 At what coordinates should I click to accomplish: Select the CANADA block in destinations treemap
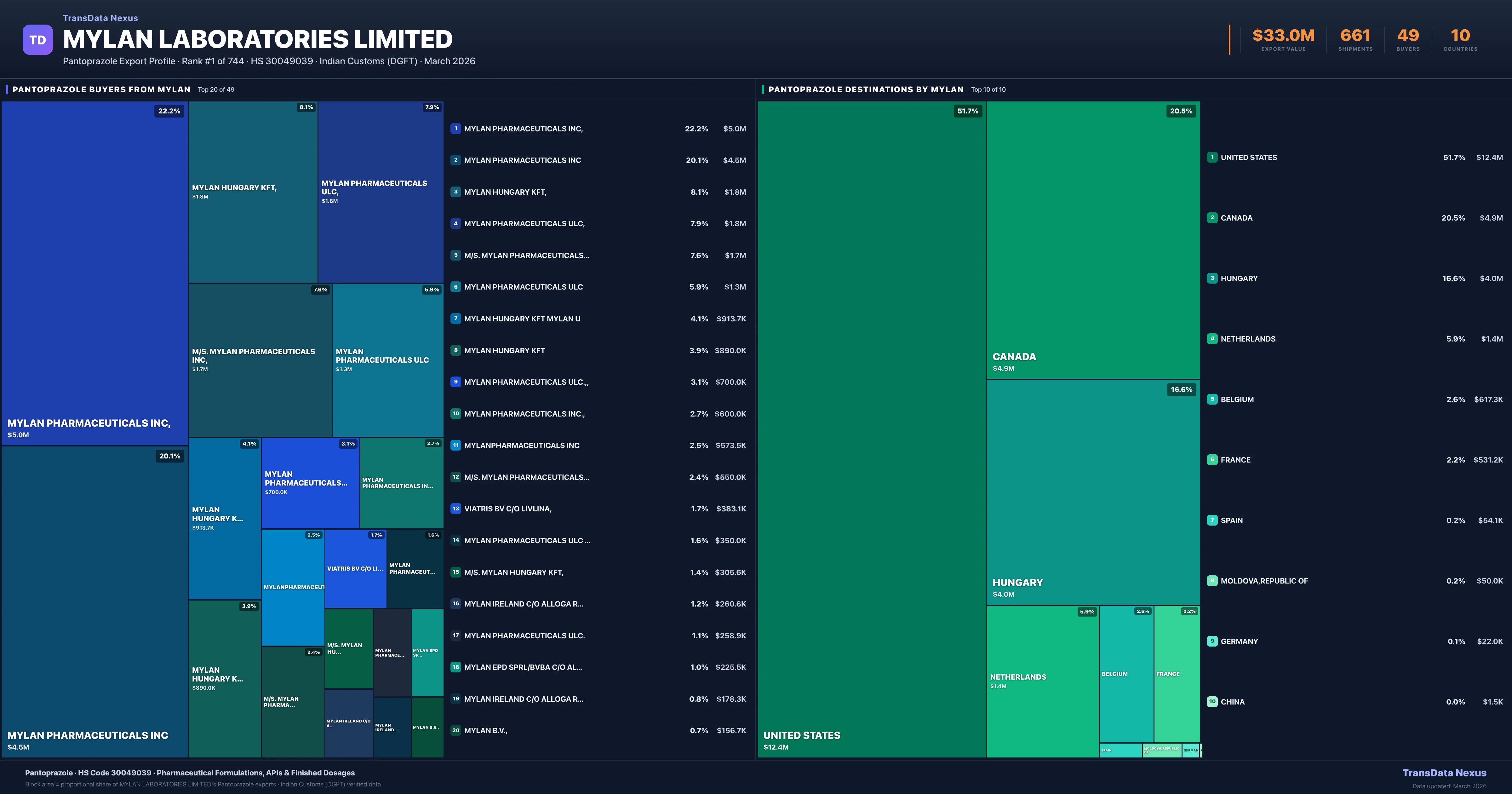(1093, 235)
